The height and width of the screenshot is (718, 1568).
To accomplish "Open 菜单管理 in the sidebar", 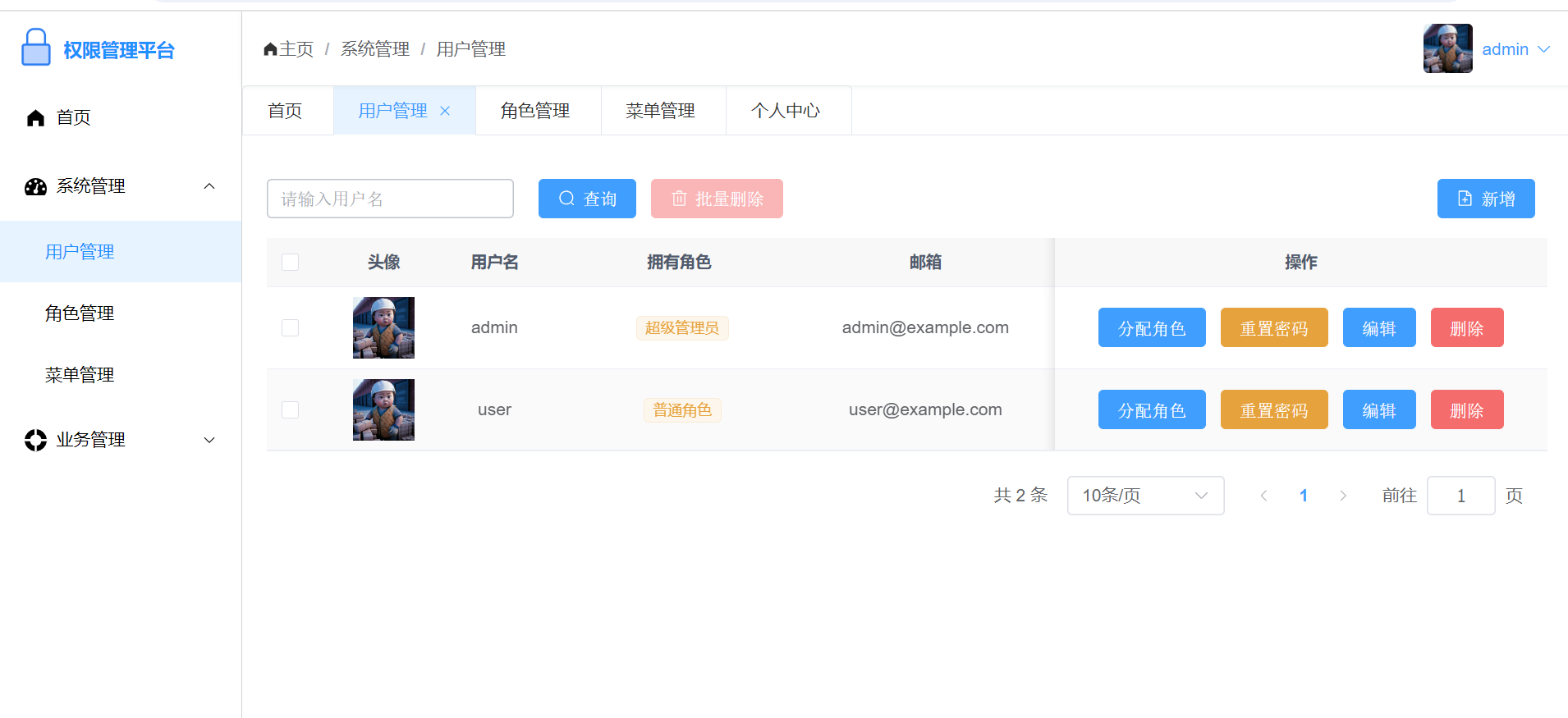I will pyautogui.click(x=80, y=375).
